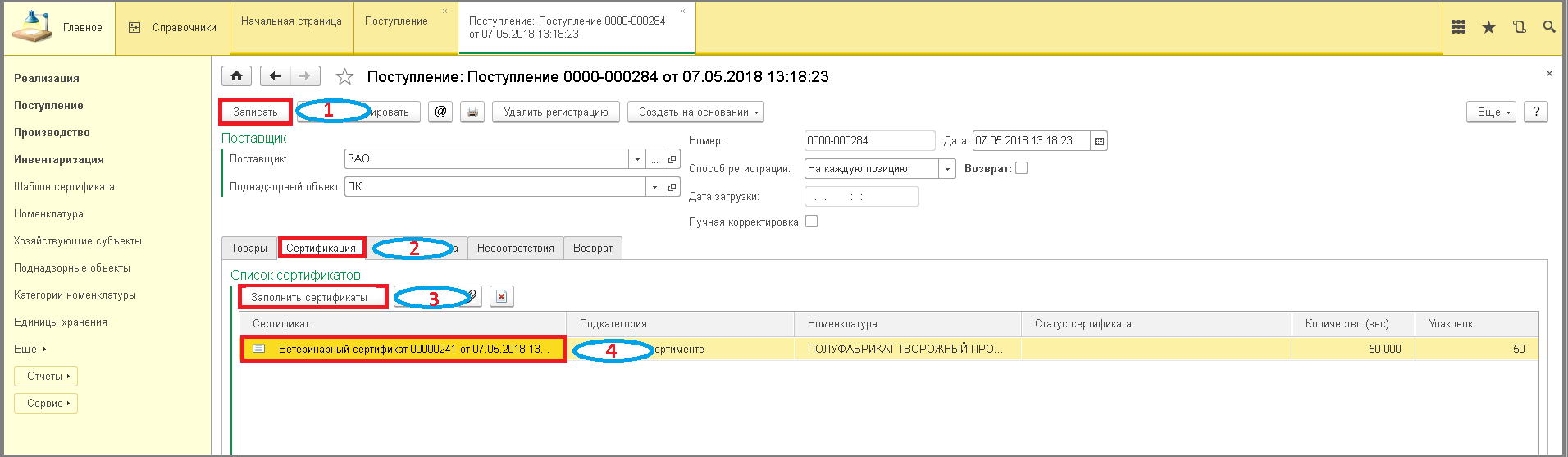Click into the Дата input field
This screenshot has width=1568, height=457.
[1032, 141]
